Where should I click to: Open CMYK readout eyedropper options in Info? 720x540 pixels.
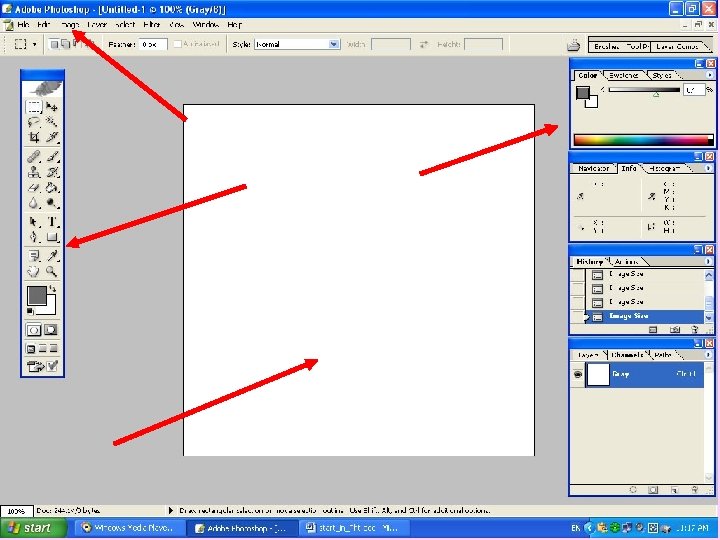[651, 196]
